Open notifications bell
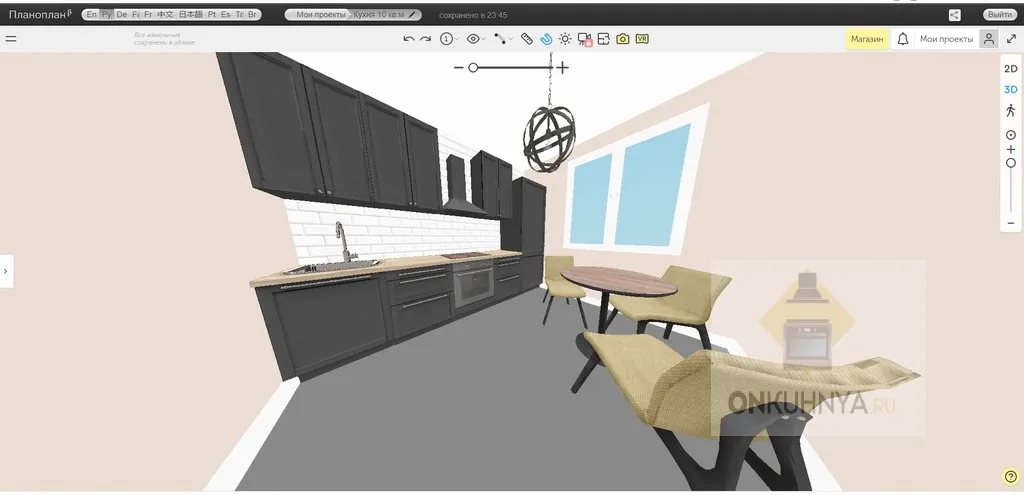 pyautogui.click(x=903, y=39)
